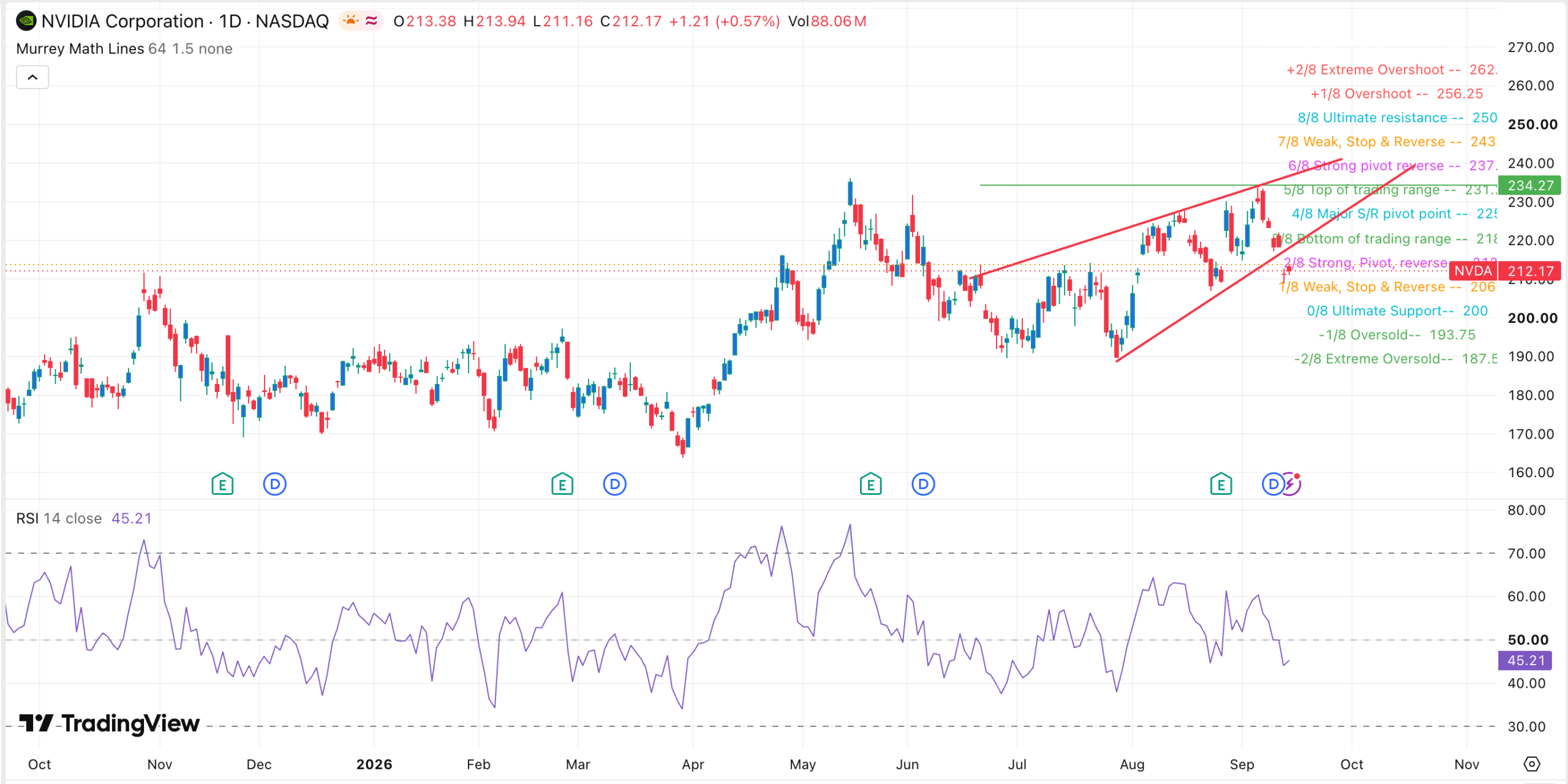Click the 160.00 price scale label
The width and height of the screenshot is (1568, 784).
click(x=1531, y=472)
